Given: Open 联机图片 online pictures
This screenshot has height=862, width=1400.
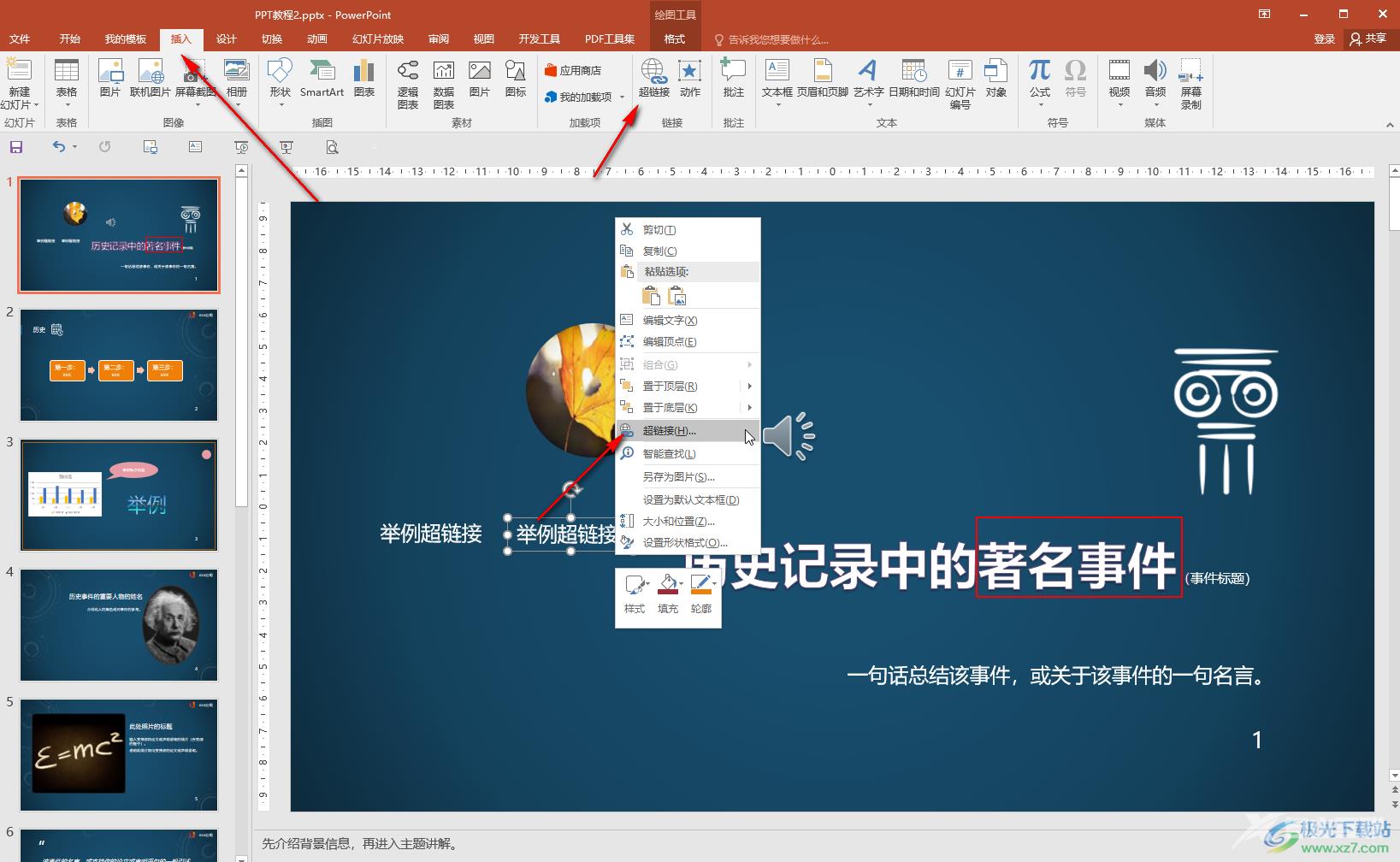Looking at the screenshot, I should [x=151, y=79].
